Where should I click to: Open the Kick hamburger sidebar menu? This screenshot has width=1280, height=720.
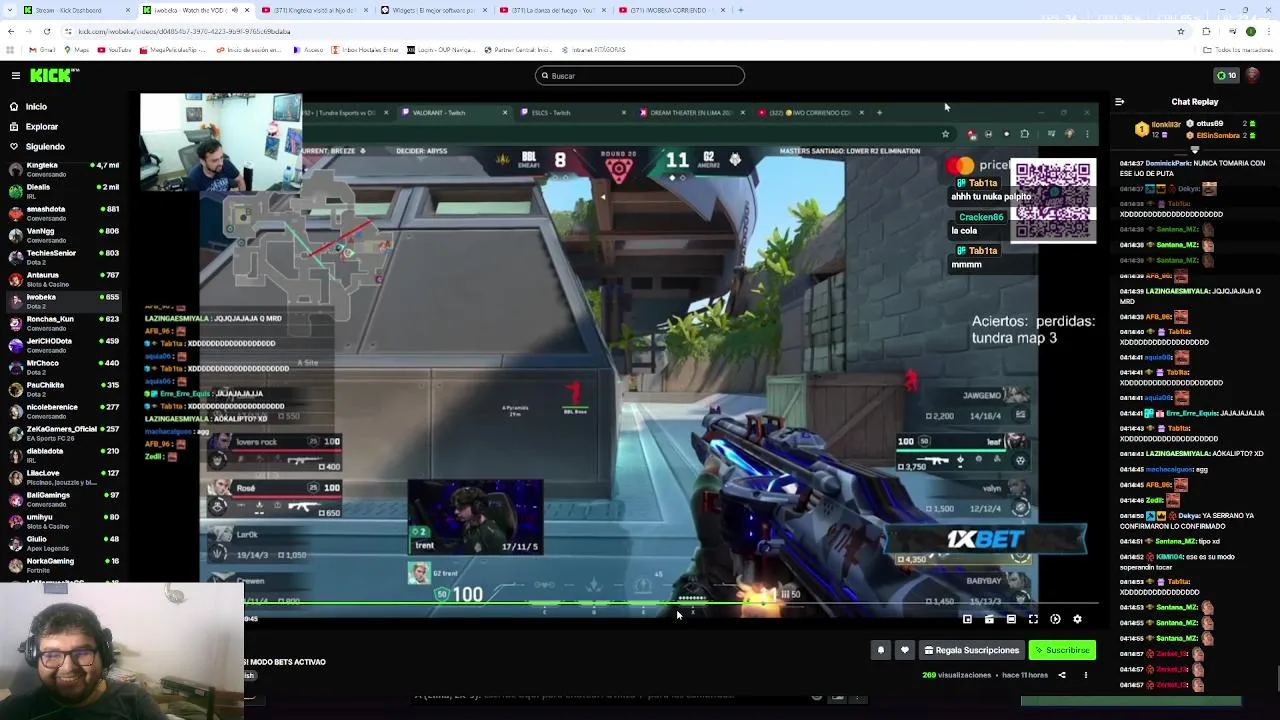tap(16, 76)
